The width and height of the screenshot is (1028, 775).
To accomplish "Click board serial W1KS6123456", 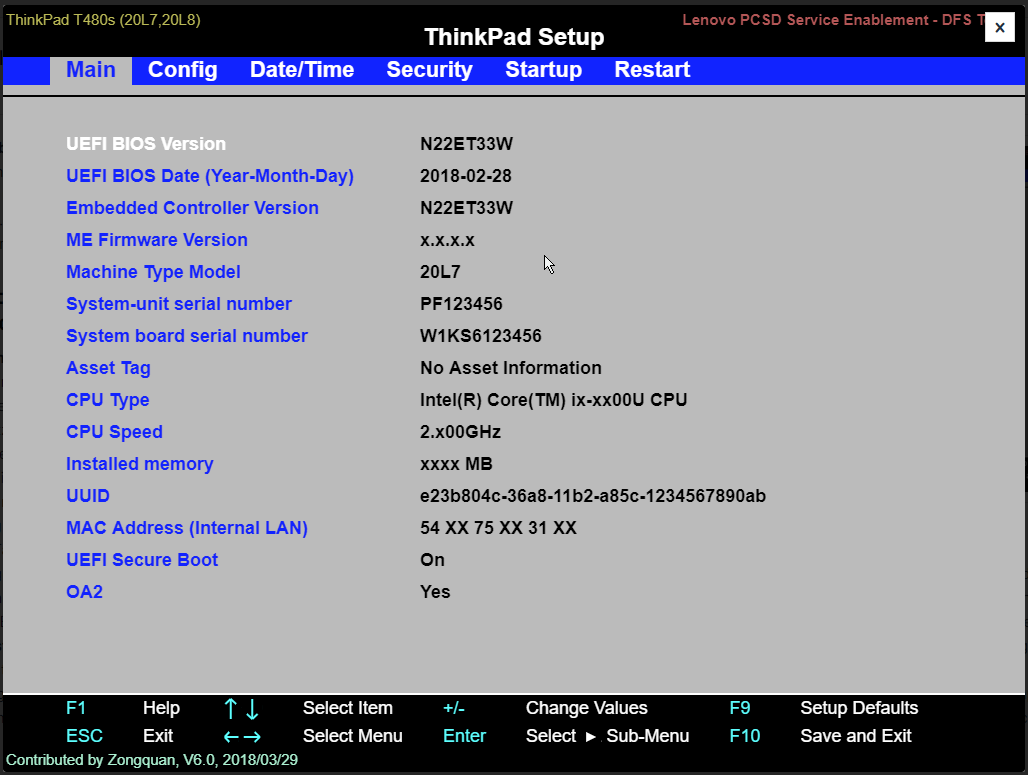I will (x=481, y=336).
